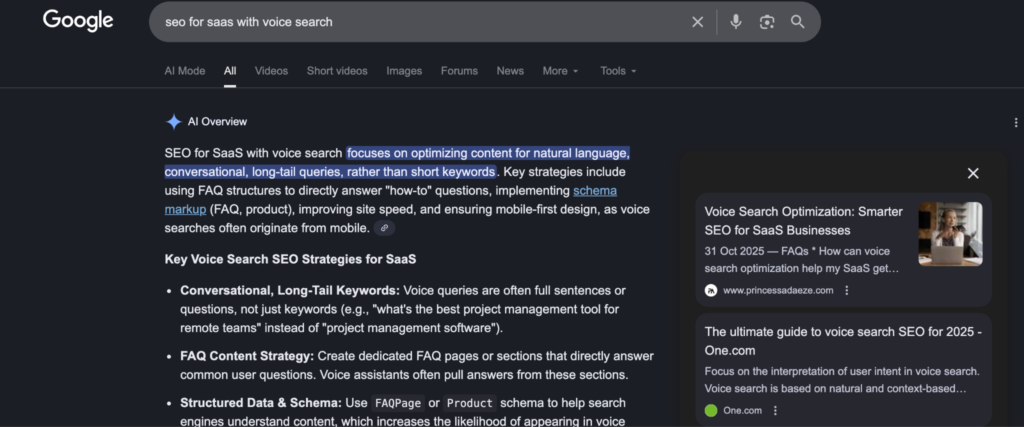Close the sources side panel

click(x=973, y=173)
